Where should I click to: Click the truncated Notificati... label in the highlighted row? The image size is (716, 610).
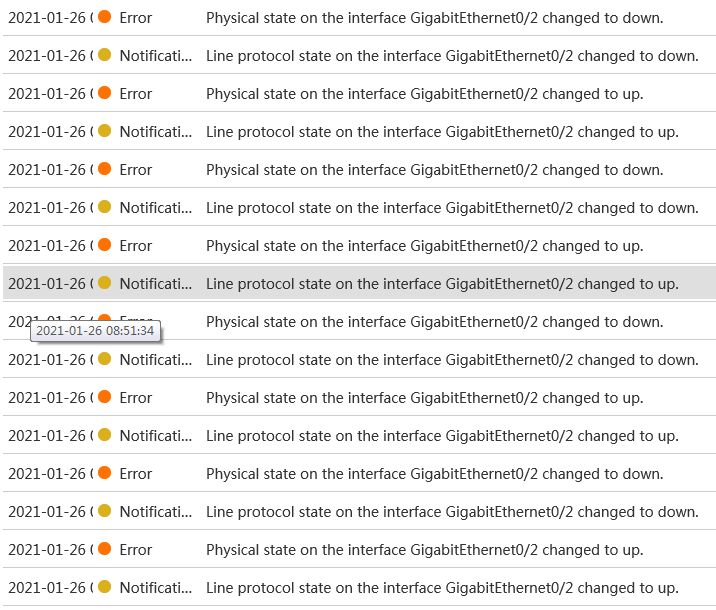tap(155, 284)
